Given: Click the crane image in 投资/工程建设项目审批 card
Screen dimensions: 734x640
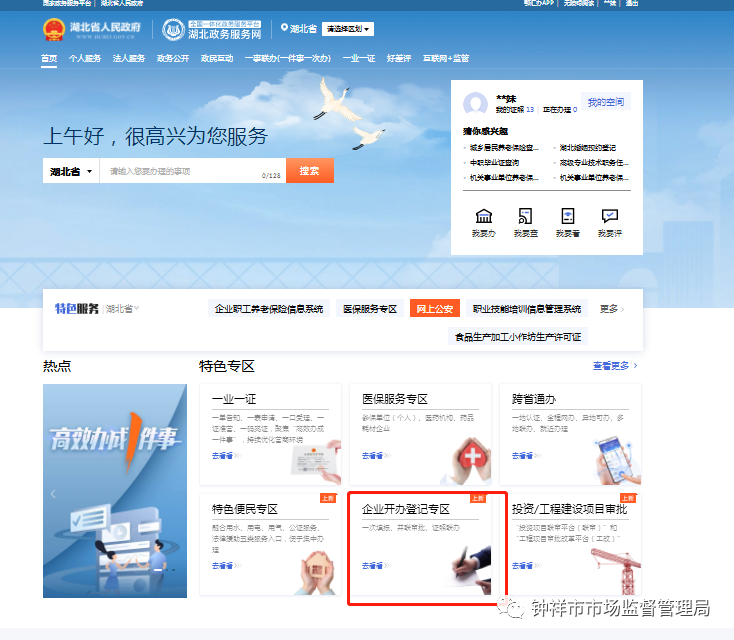Looking at the screenshot, I should pyautogui.click(x=617, y=572).
